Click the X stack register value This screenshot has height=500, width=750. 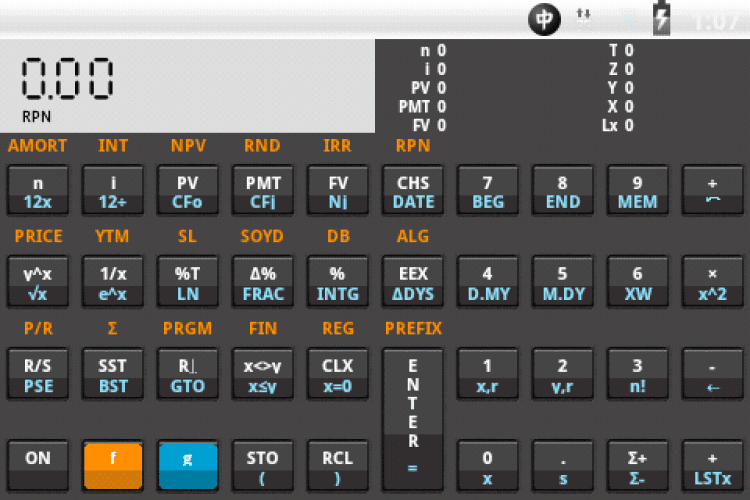click(x=629, y=106)
